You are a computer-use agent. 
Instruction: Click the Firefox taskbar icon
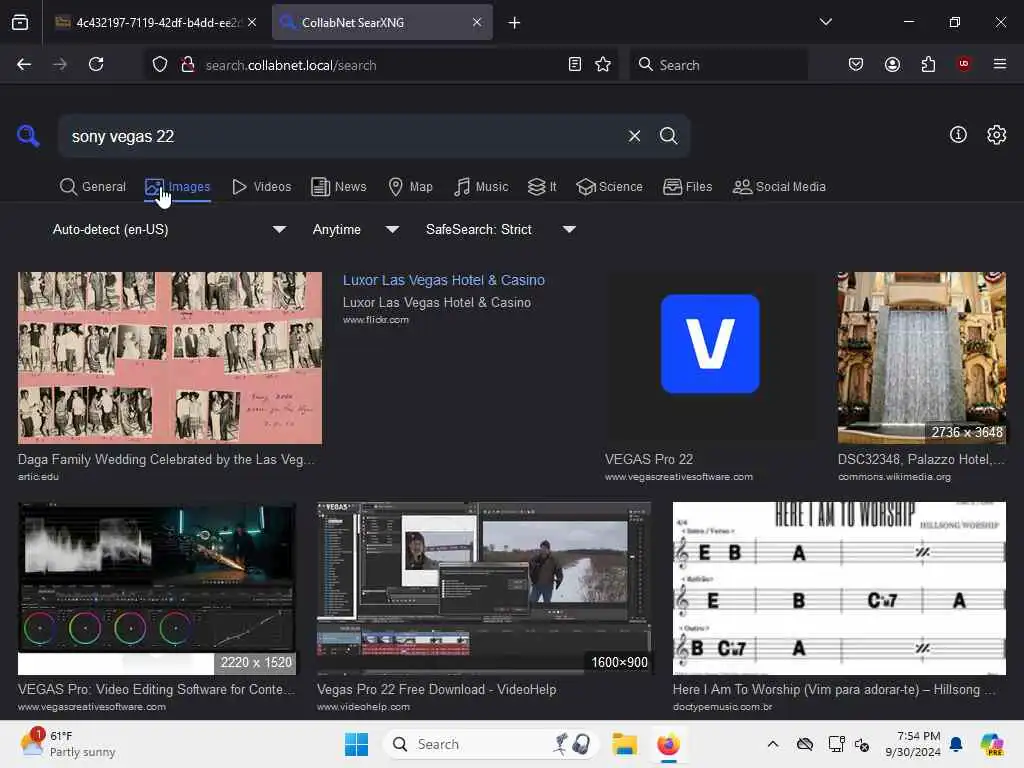(x=668, y=744)
